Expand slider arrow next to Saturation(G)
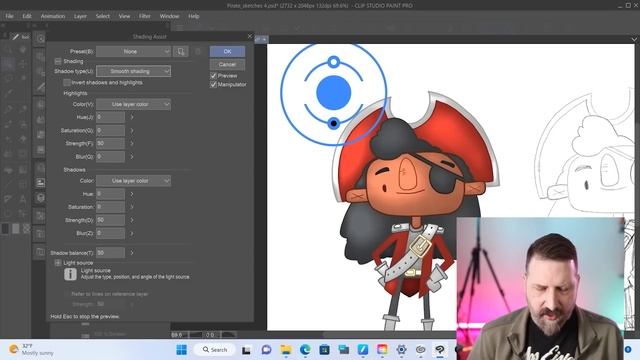This screenshot has width=640, height=360. click(132, 131)
